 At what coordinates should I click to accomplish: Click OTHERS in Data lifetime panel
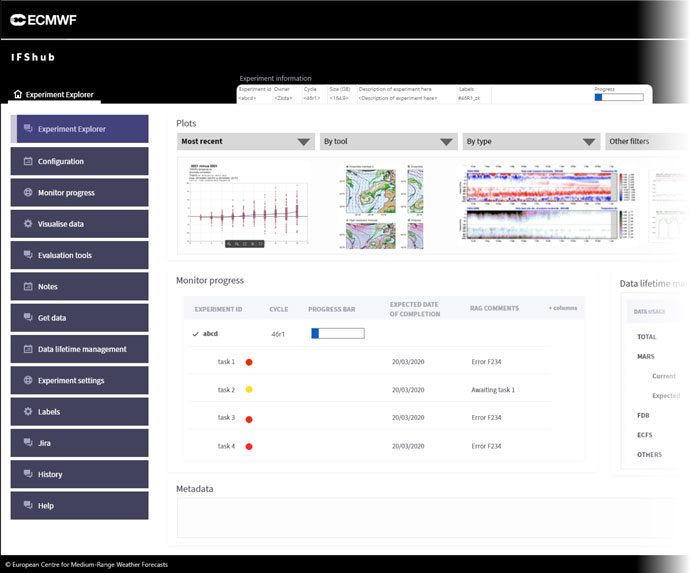coord(649,455)
